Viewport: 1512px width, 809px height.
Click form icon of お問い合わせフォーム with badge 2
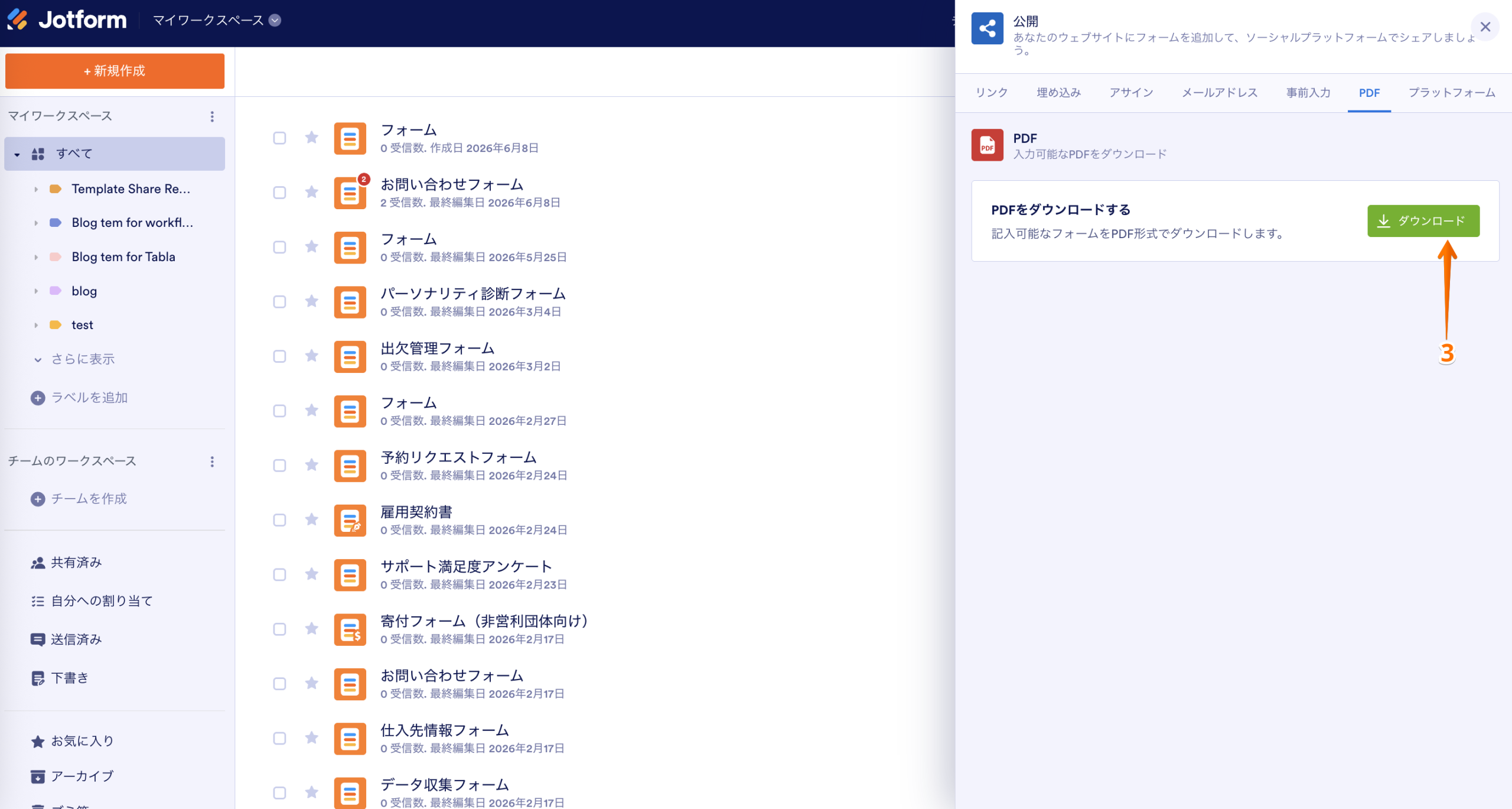pyautogui.click(x=350, y=193)
